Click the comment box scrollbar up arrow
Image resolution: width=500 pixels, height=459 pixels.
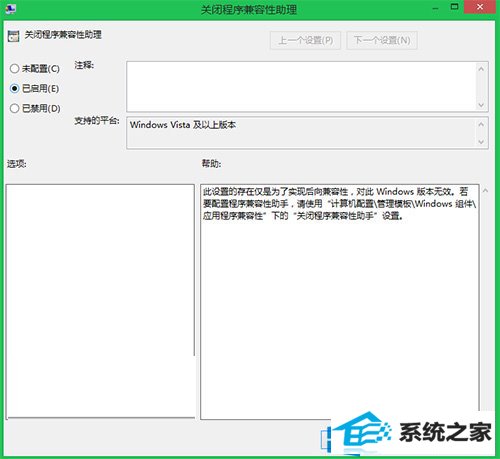(x=481, y=69)
